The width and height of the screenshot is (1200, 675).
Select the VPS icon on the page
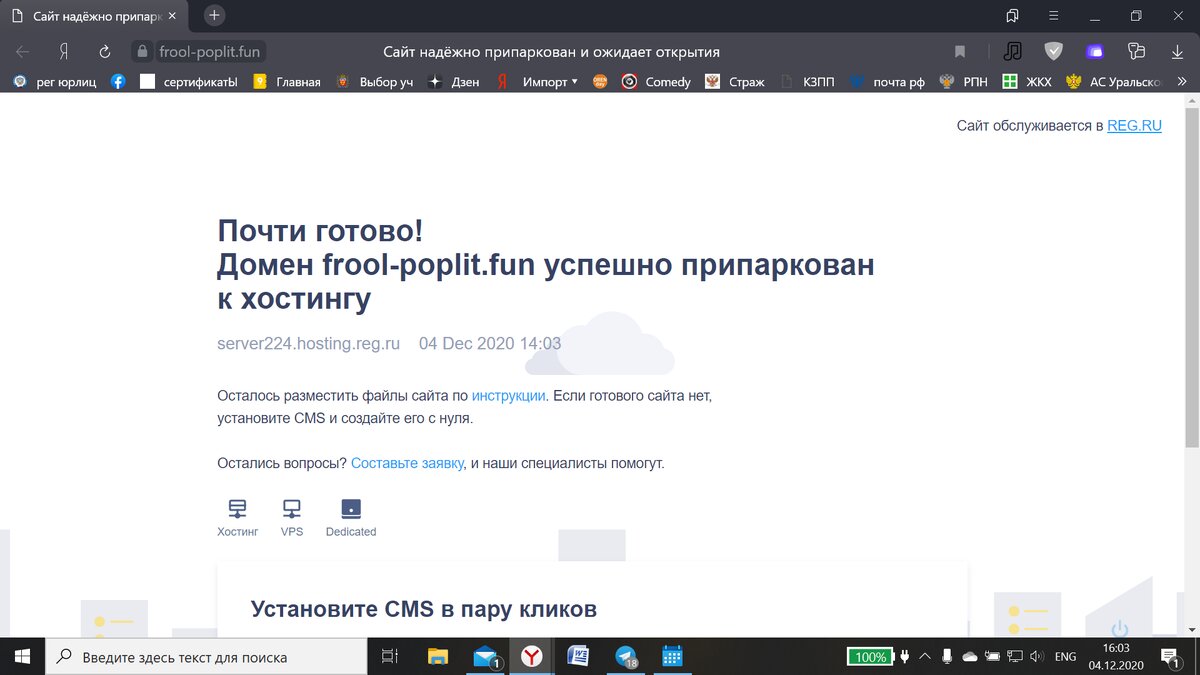pos(291,508)
